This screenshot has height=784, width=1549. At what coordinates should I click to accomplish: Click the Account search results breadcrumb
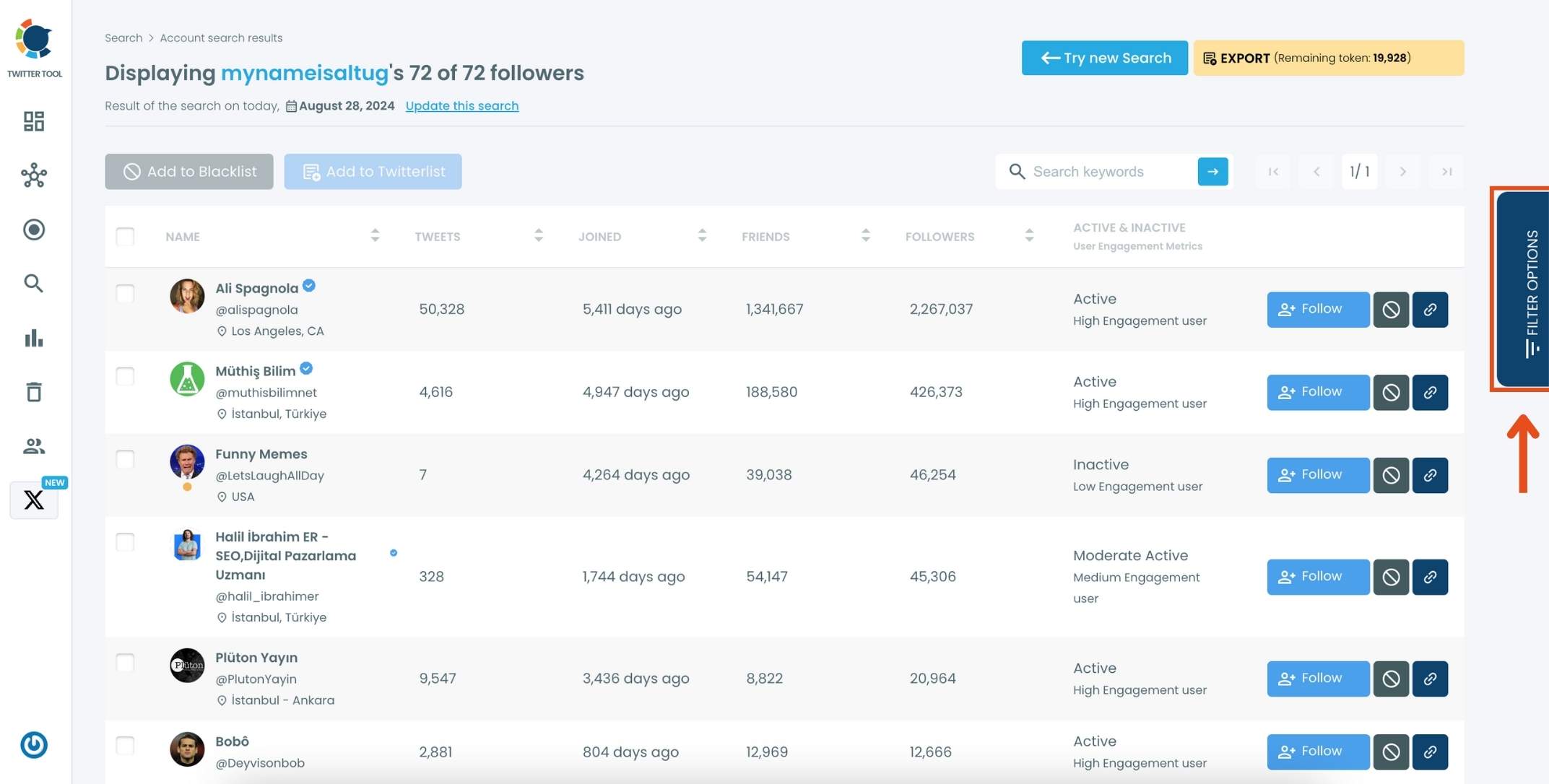[221, 38]
